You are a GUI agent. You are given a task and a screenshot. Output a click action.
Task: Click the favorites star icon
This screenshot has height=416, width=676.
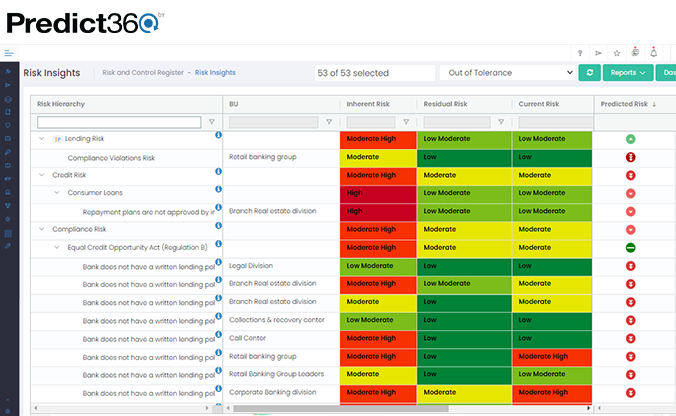pyautogui.click(x=617, y=53)
